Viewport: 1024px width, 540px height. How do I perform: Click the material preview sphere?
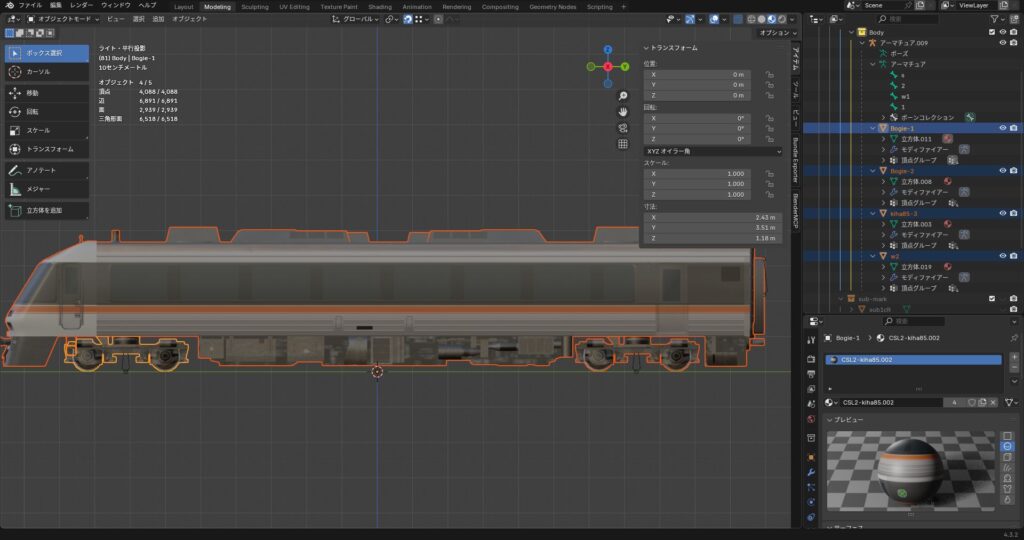click(x=909, y=468)
